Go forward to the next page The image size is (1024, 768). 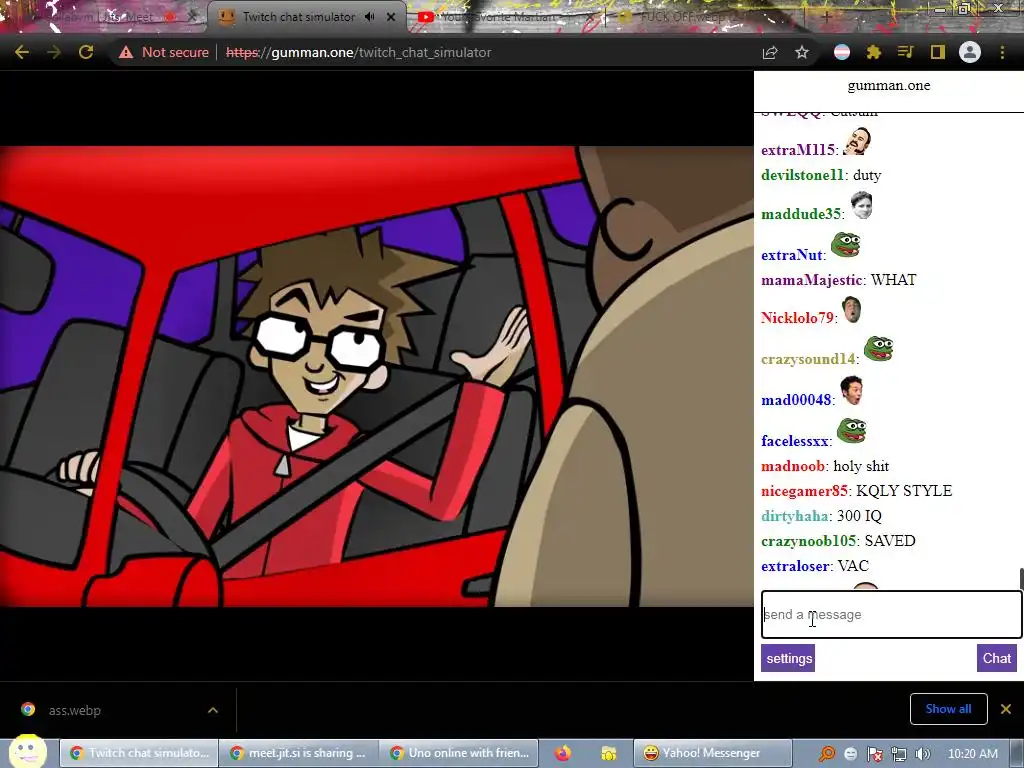[x=54, y=52]
